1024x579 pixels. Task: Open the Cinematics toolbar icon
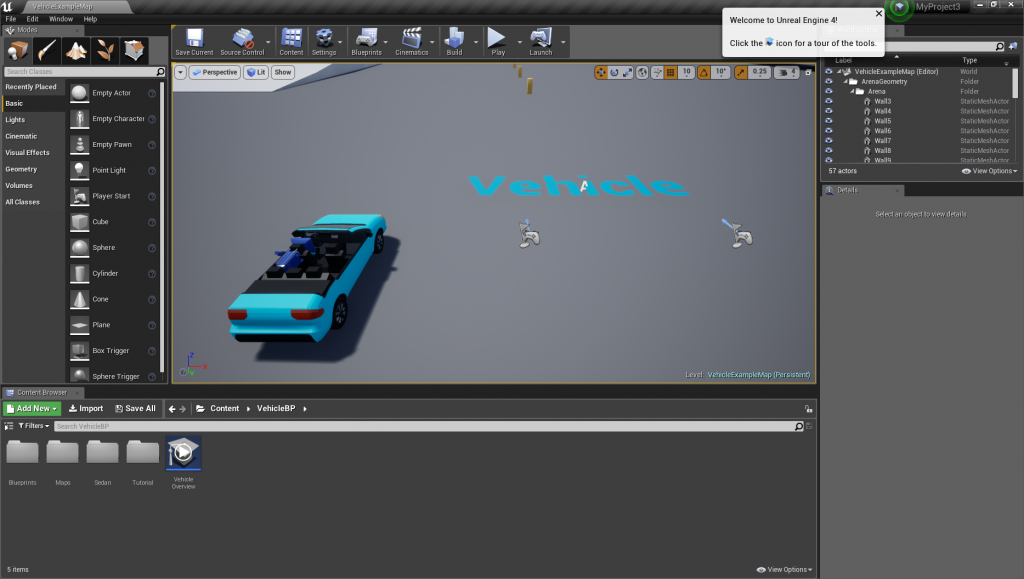tap(411, 42)
